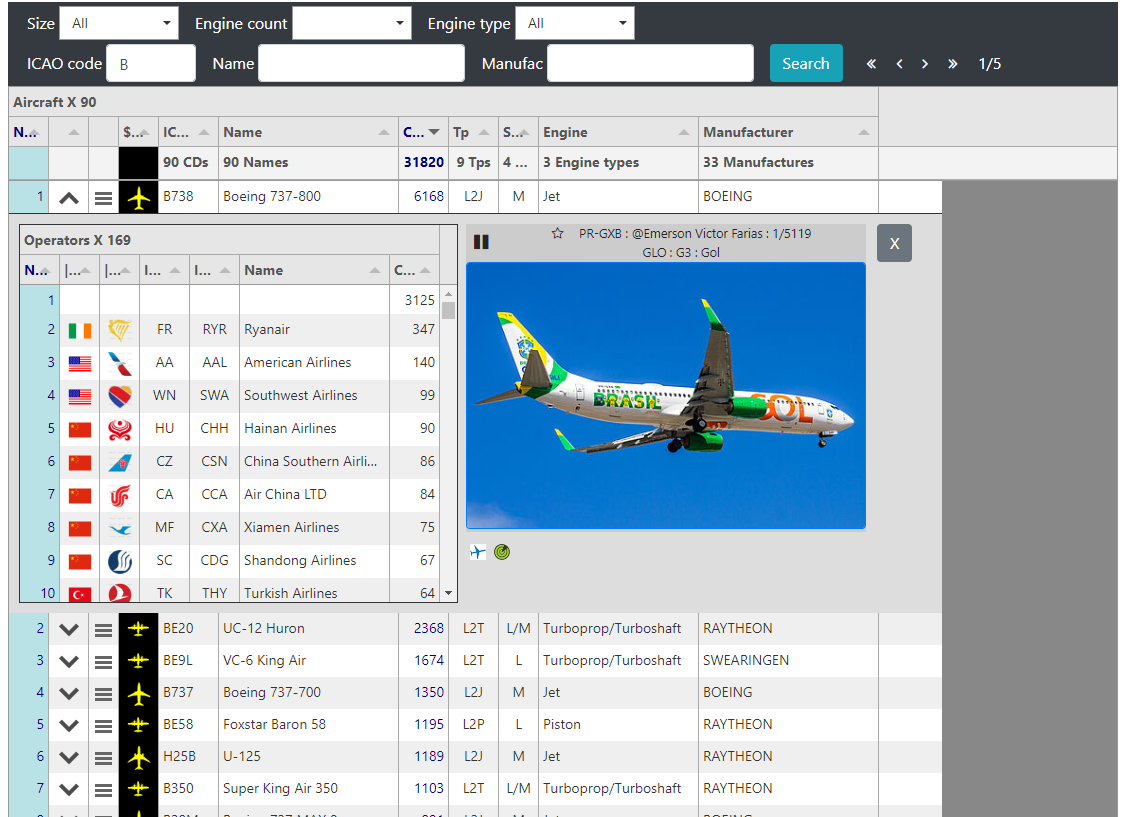The height and width of the screenshot is (817, 1129).
Task: Click the Shandong Airlines logo icon
Action: point(120,561)
